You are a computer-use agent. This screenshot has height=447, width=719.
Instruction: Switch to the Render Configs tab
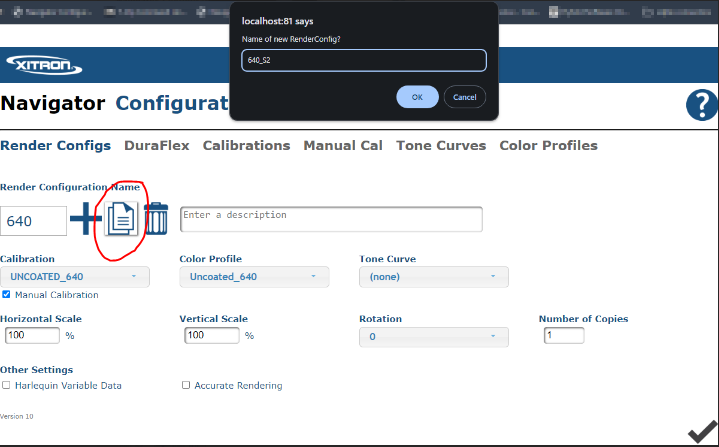point(55,145)
